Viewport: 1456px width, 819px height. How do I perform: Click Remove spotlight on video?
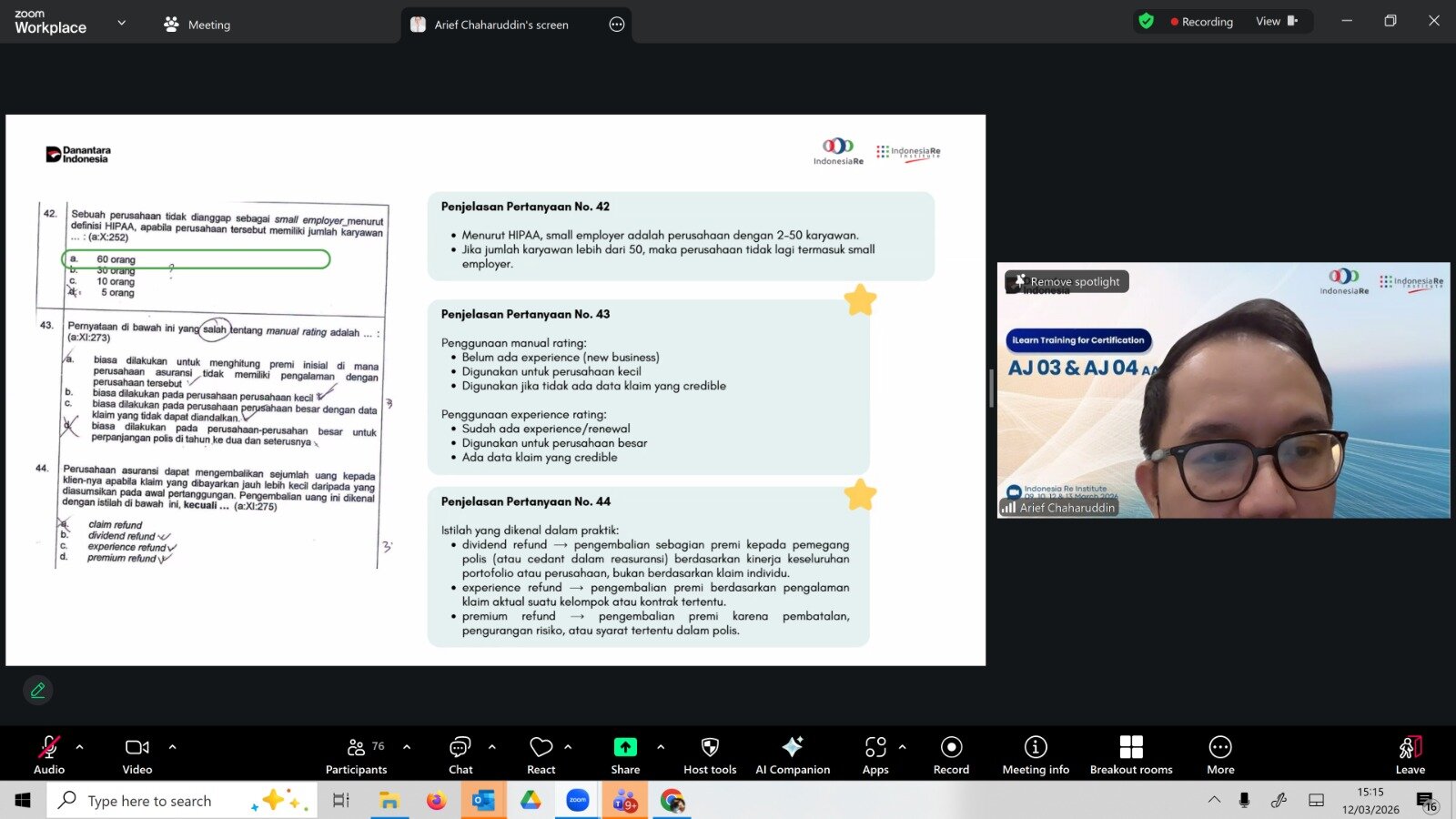coord(1067,282)
